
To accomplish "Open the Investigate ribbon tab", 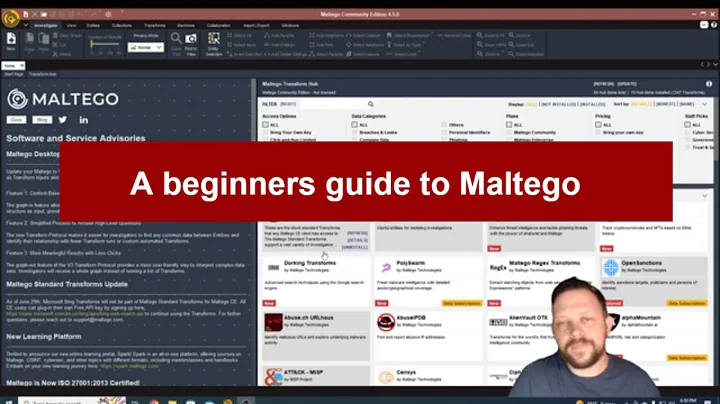I will click(45, 25).
